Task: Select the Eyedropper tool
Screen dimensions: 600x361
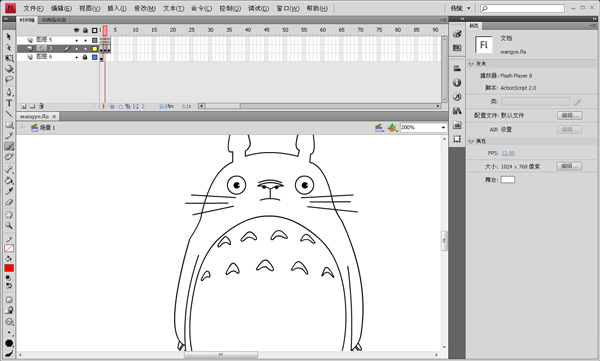Action: (x=9, y=191)
